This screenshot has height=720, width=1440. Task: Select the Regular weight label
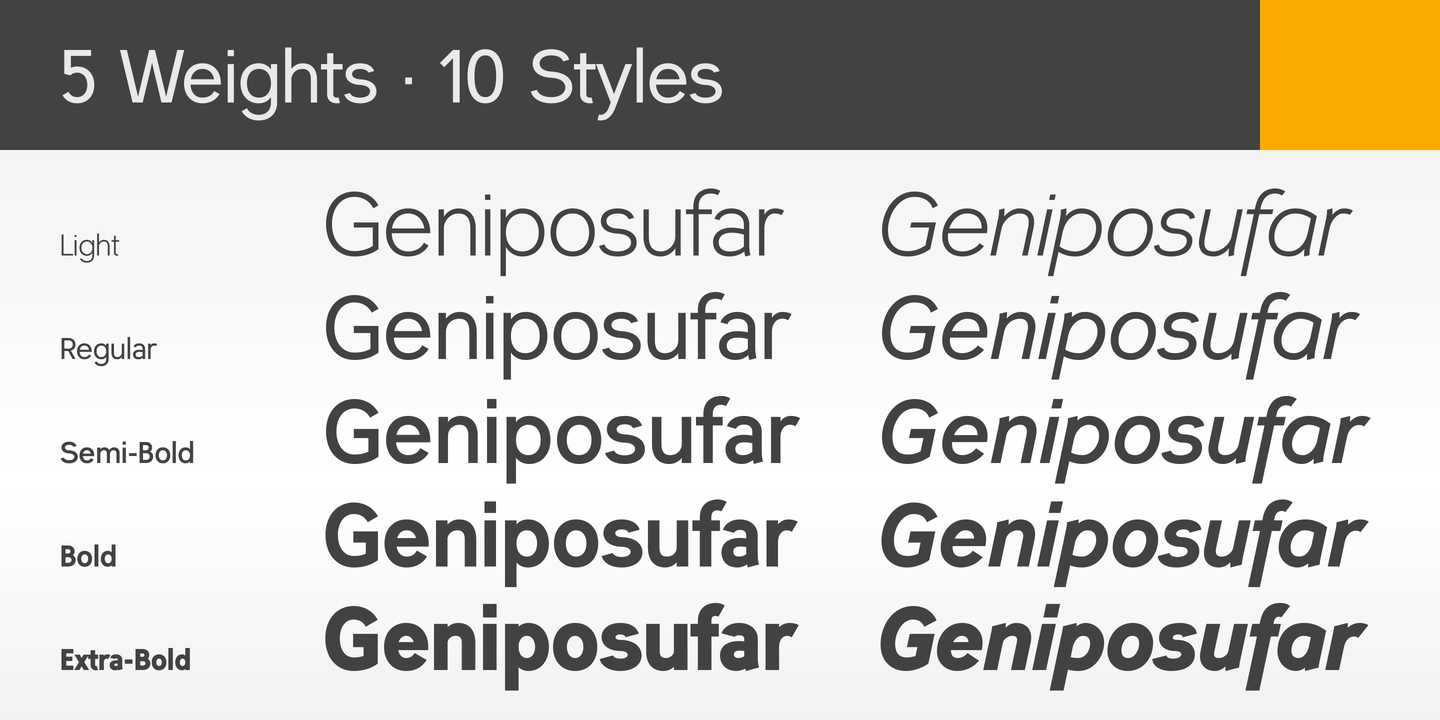(108, 349)
